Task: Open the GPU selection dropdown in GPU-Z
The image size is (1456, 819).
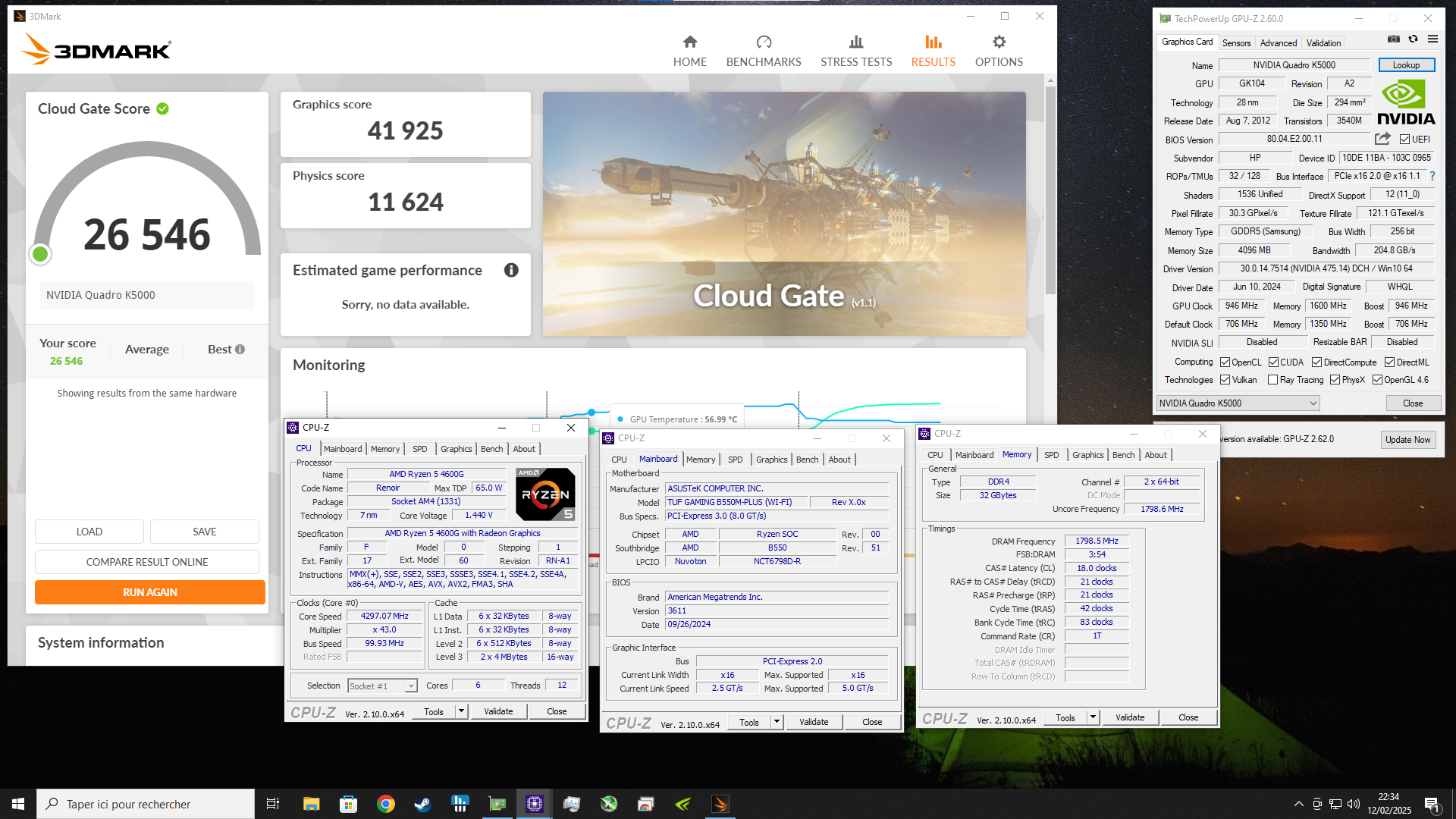Action: [x=1238, y=403]
